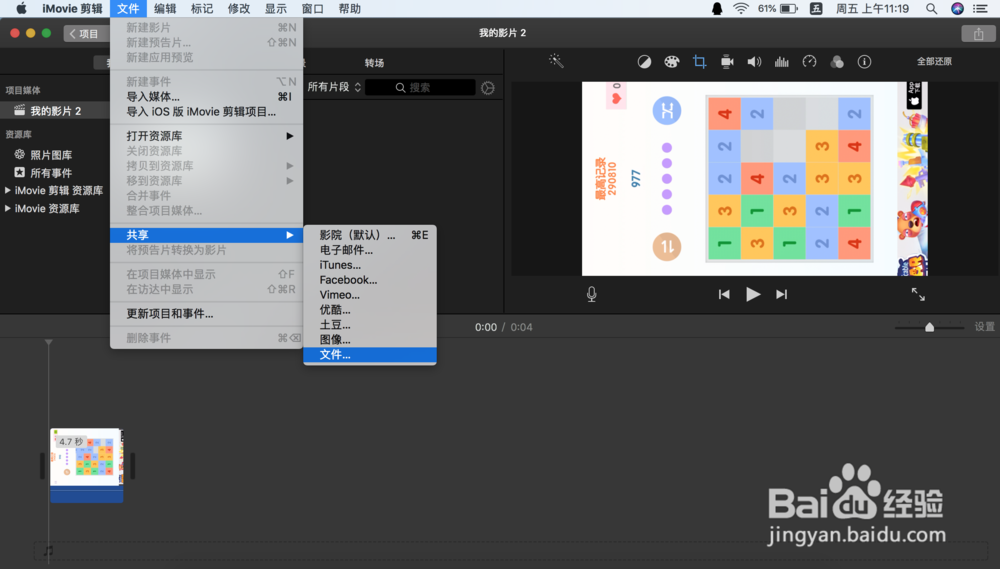The width and height of the screenshot is (1000, 569).
Task: Choose iTunes... share option
Action: (x=370, y=265)
